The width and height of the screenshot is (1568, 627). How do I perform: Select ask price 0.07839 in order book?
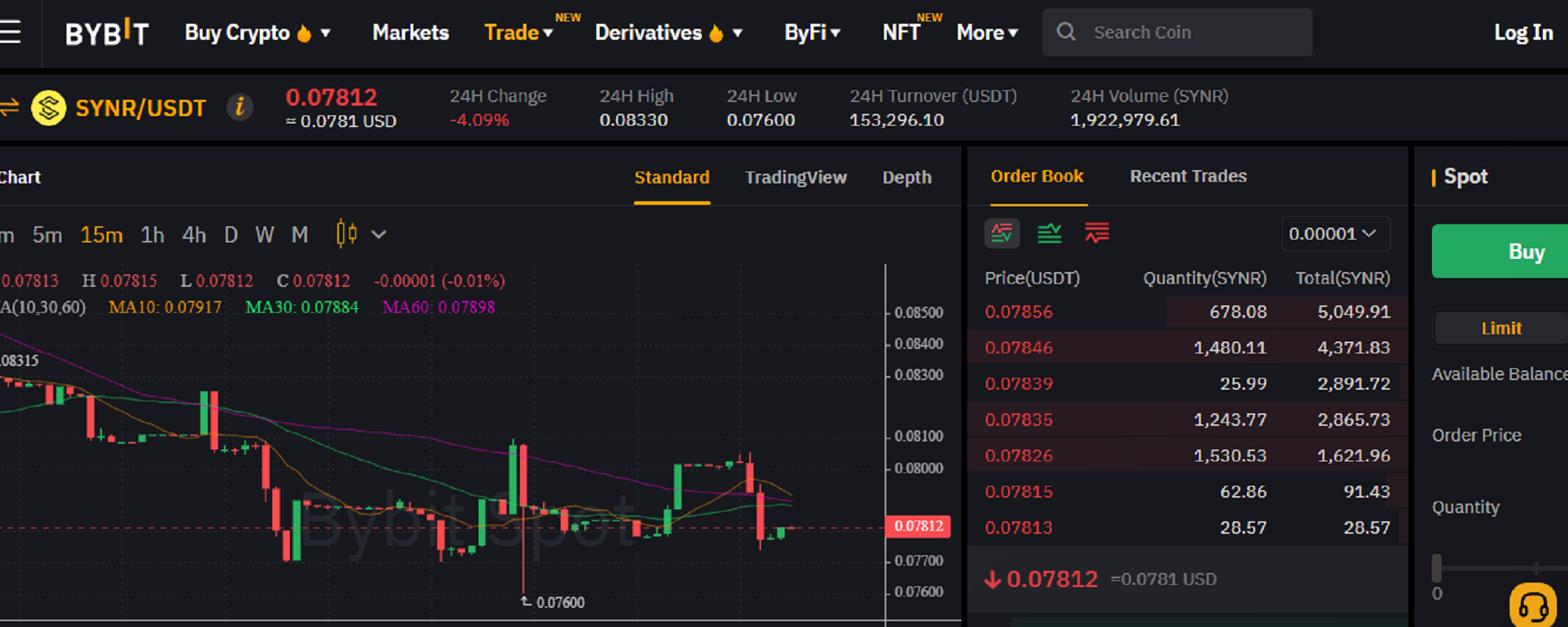[1018, 384]
